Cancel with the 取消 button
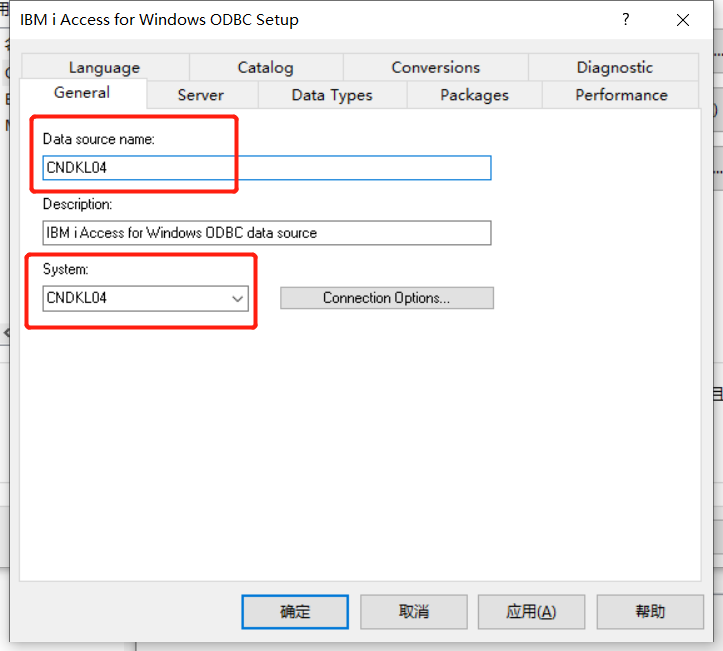 point(414,612)
